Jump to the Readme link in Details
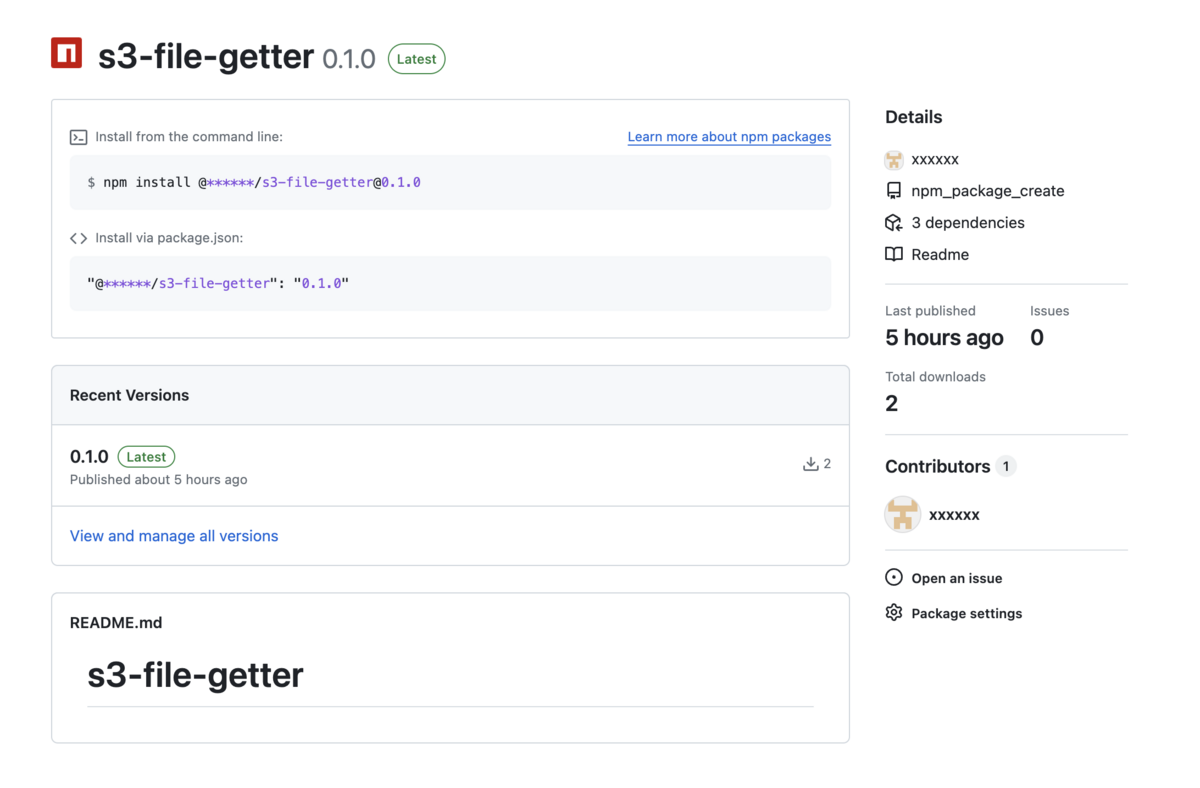This screenshot has width=1200, height=788. click(x=939, y=255)
